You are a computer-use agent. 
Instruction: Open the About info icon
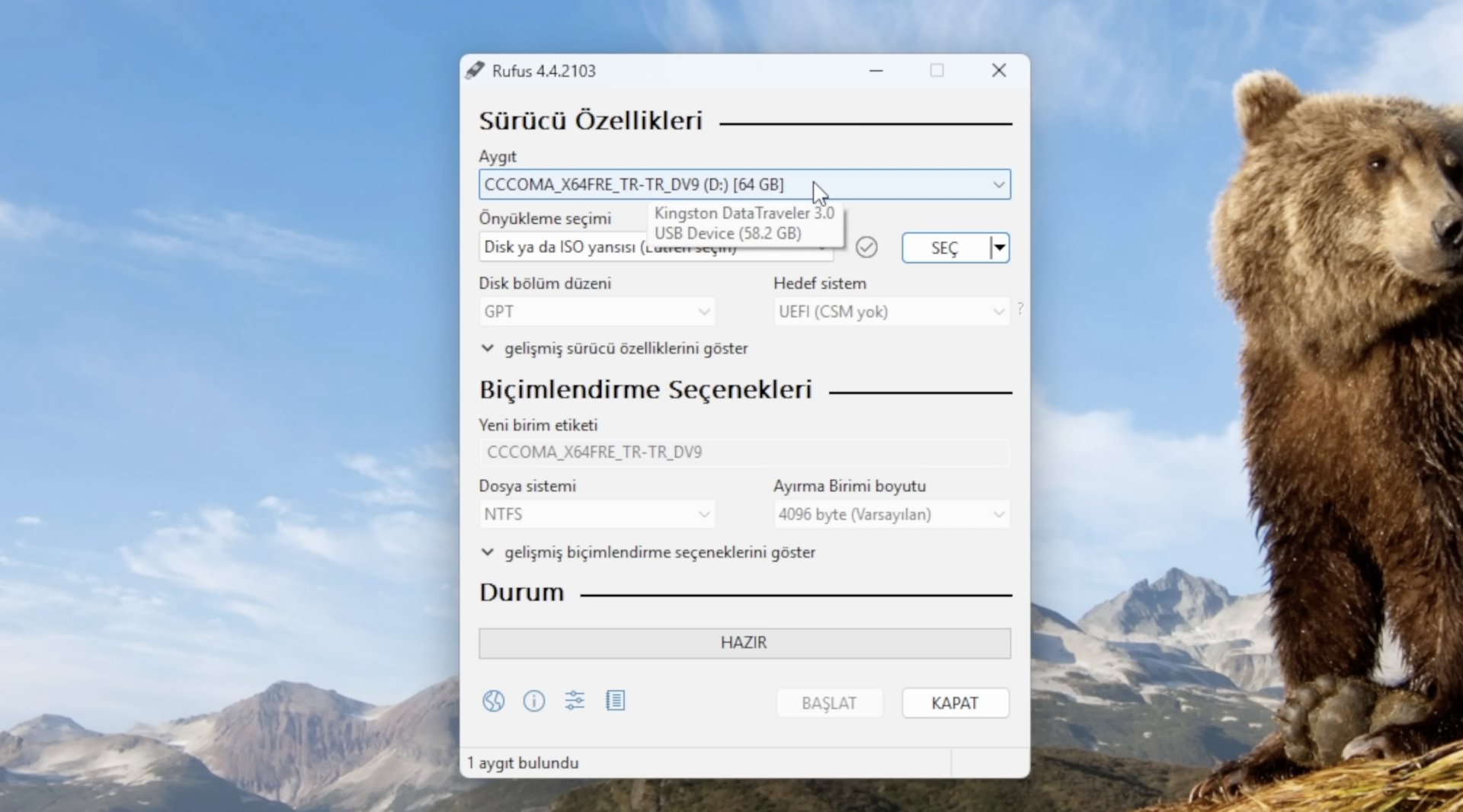533,701
